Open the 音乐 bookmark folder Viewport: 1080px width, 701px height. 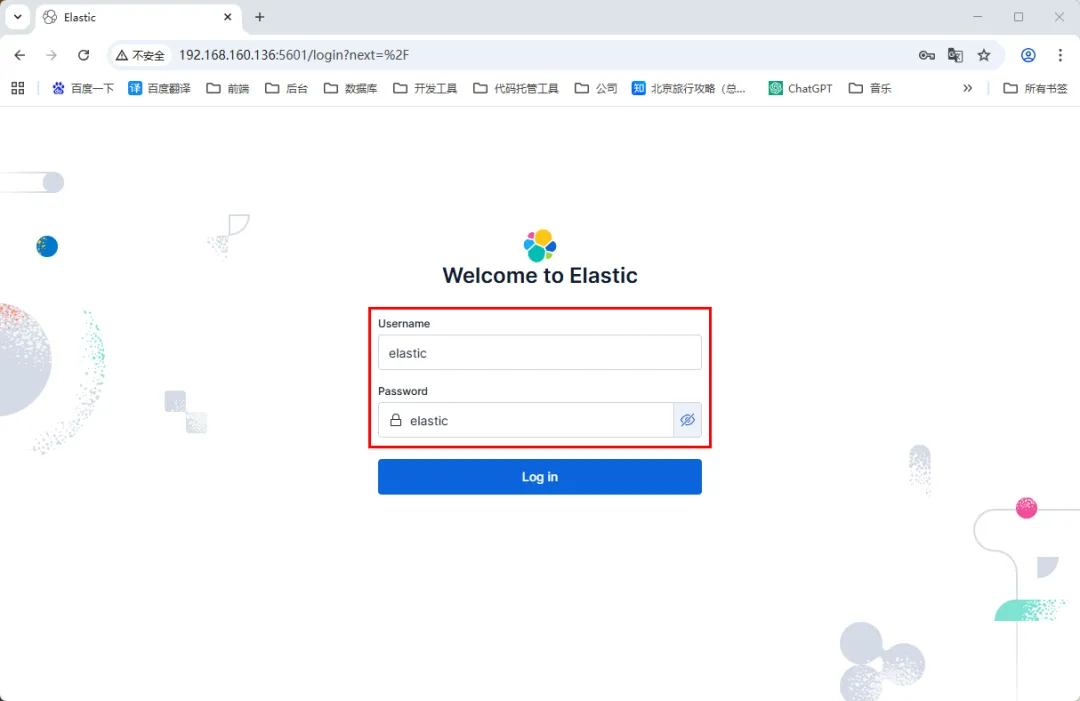click(x=870, y=88)
